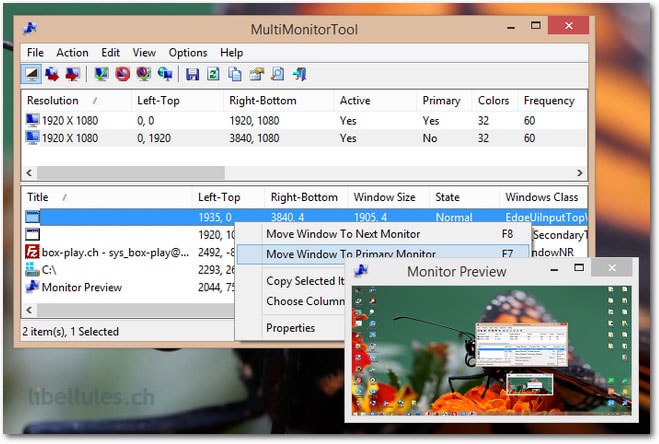Image resolution: width=659 pixels, height=444 pixels.
Task: Maximize the Monitor Preview window
Action: point(579,268)
